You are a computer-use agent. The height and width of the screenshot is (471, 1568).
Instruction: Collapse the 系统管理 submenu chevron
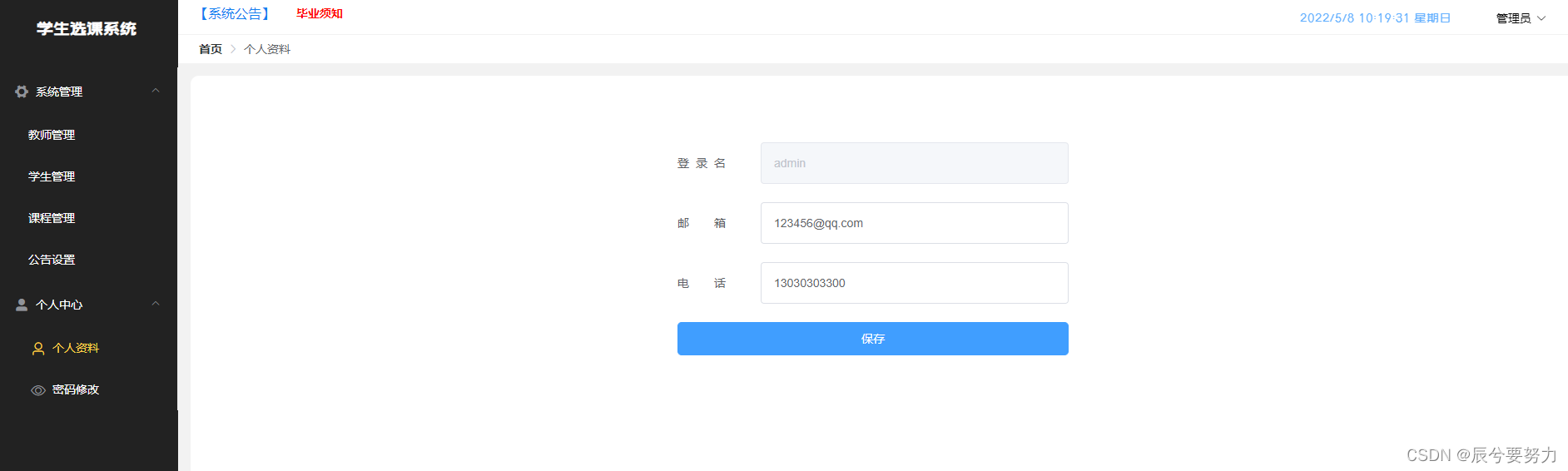156,91
